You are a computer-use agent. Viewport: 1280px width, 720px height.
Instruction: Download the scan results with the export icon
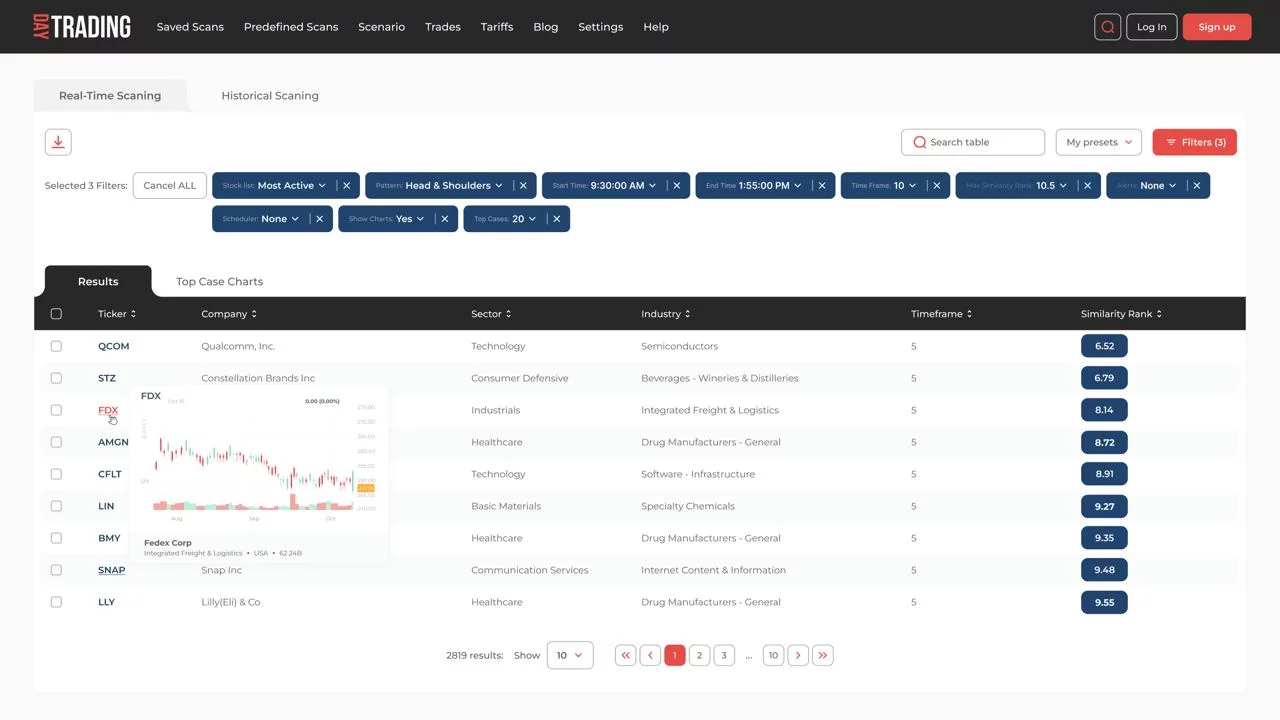point(58,142)
